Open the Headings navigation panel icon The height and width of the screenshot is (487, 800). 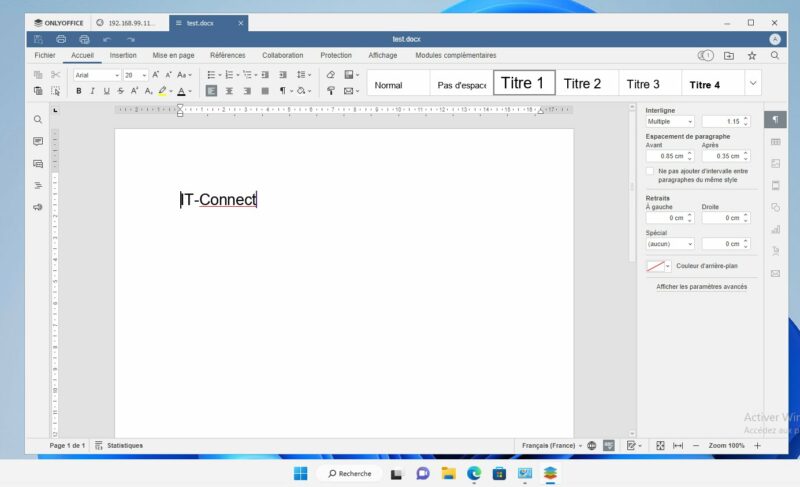coord(38,186)
